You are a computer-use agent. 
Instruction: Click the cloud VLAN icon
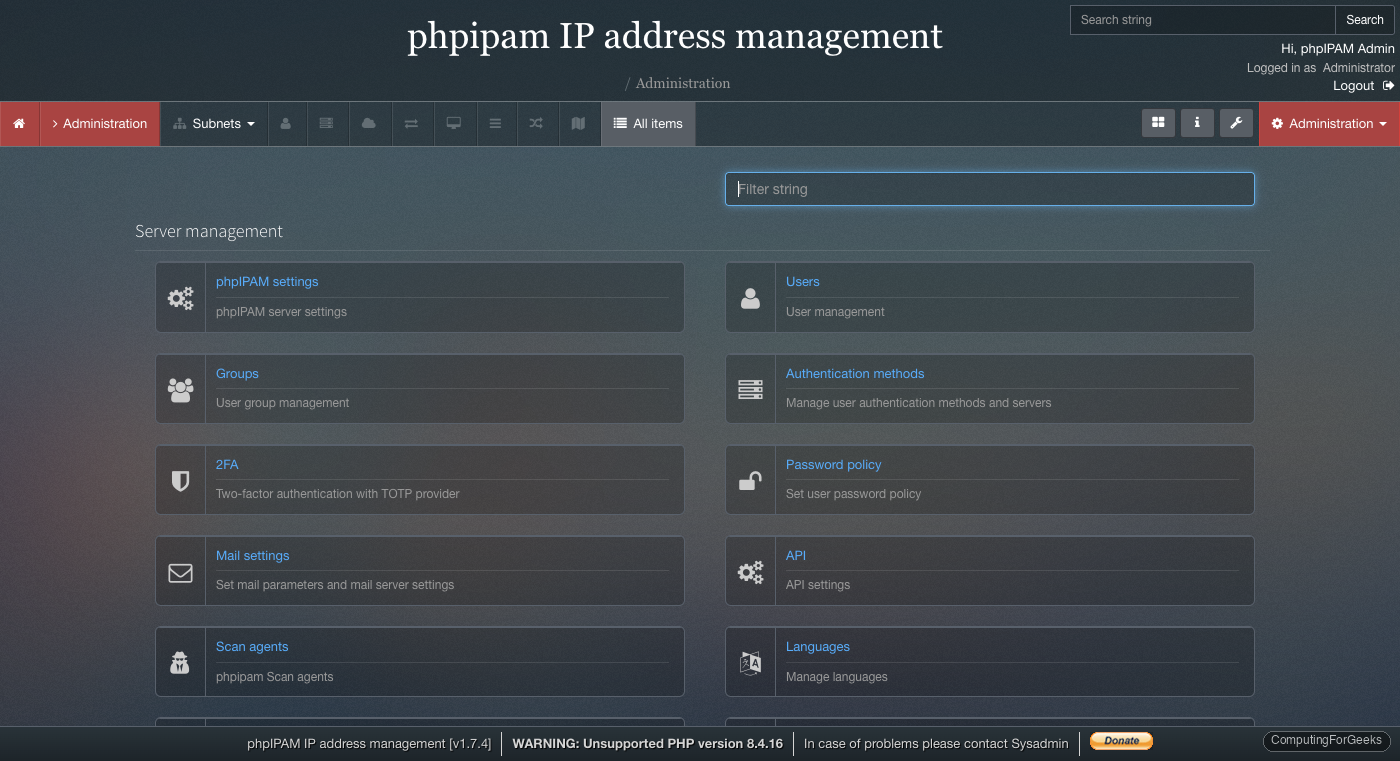pos(367,123)
